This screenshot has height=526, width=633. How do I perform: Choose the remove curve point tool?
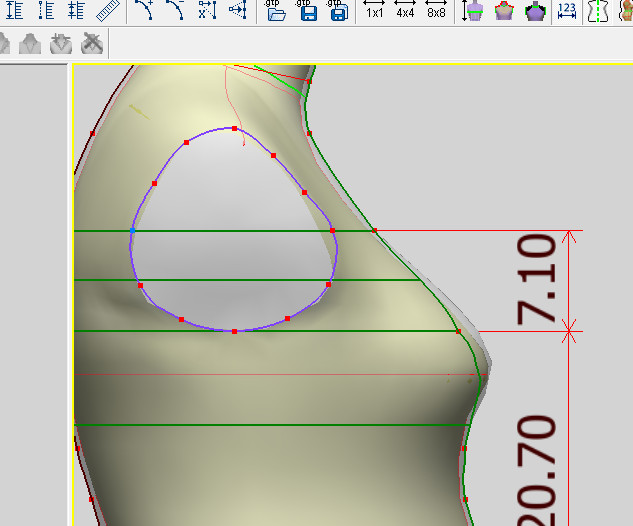coord(175,11)
